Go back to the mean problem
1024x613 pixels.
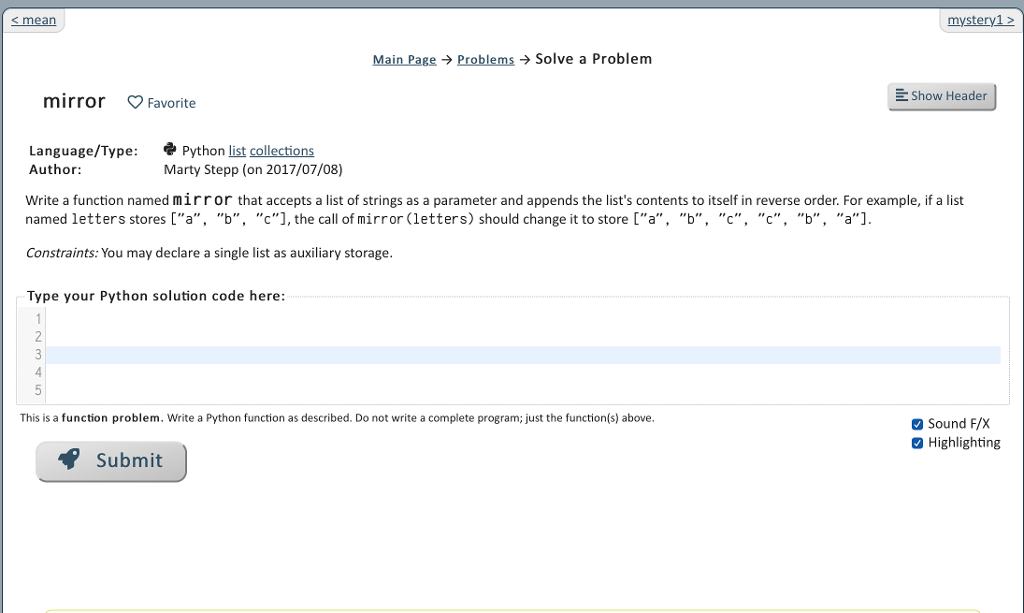pyautogui.click(x=33, y=18)
